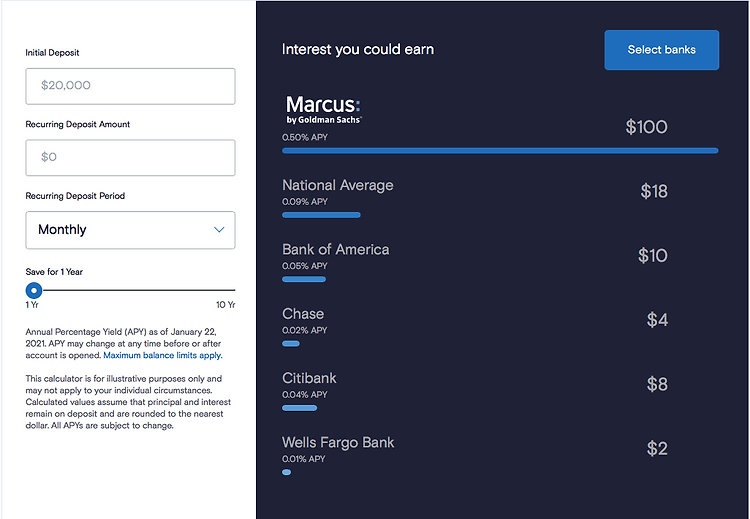Click the "Interest you could earn" heading
The height and width of the screenshot is (519, 750).
[x=358, y=49]
